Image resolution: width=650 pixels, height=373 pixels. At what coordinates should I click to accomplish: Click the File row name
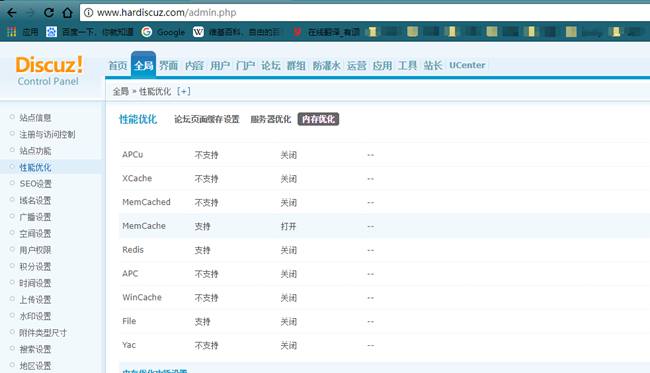tap(129, 321)
